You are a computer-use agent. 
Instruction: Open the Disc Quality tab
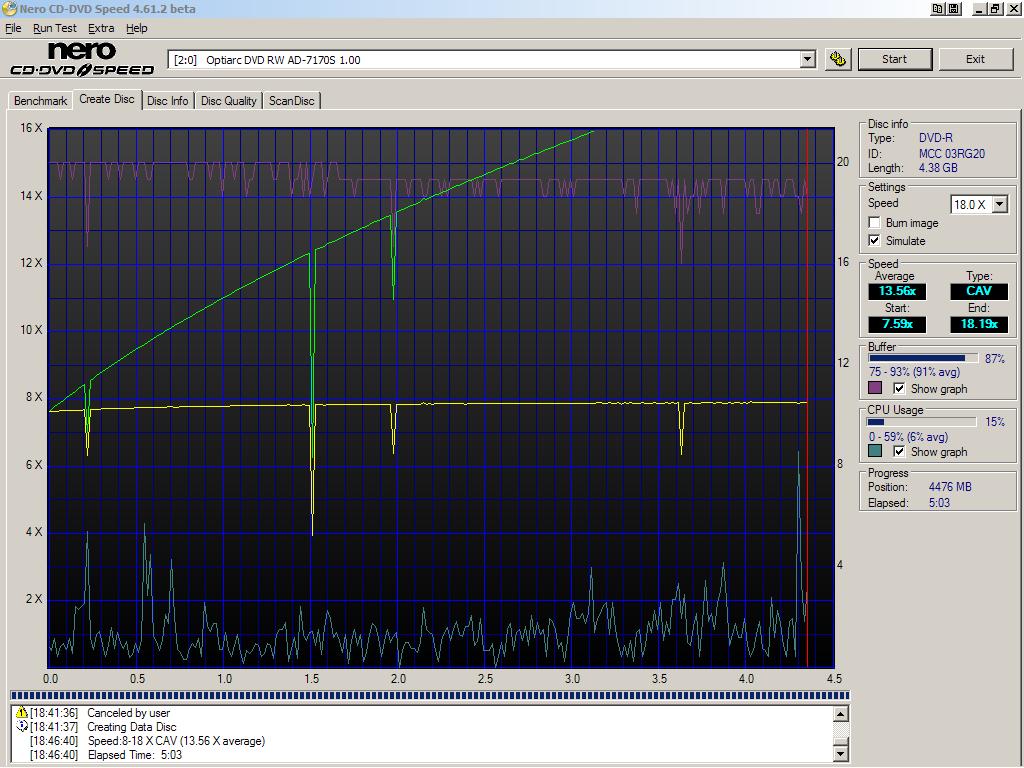tap(229, 101)
